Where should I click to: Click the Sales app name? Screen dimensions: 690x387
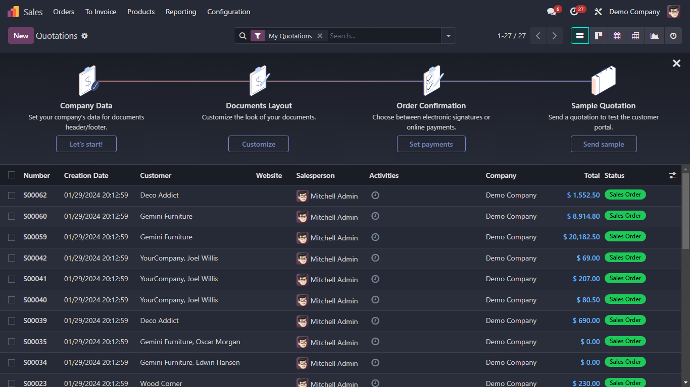tap(33, 12)
